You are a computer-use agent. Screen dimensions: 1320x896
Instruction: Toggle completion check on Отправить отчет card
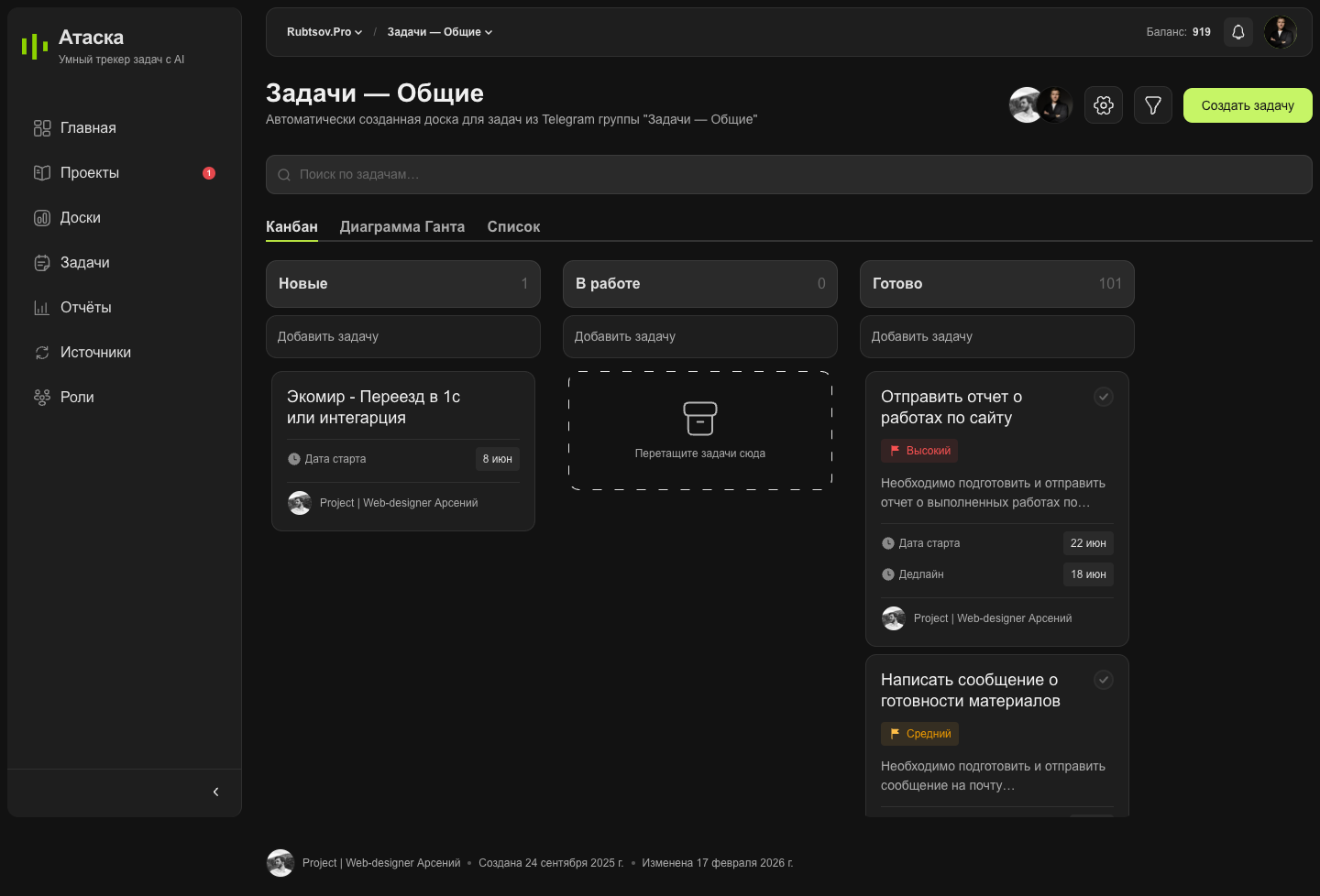click(1104, 397)
